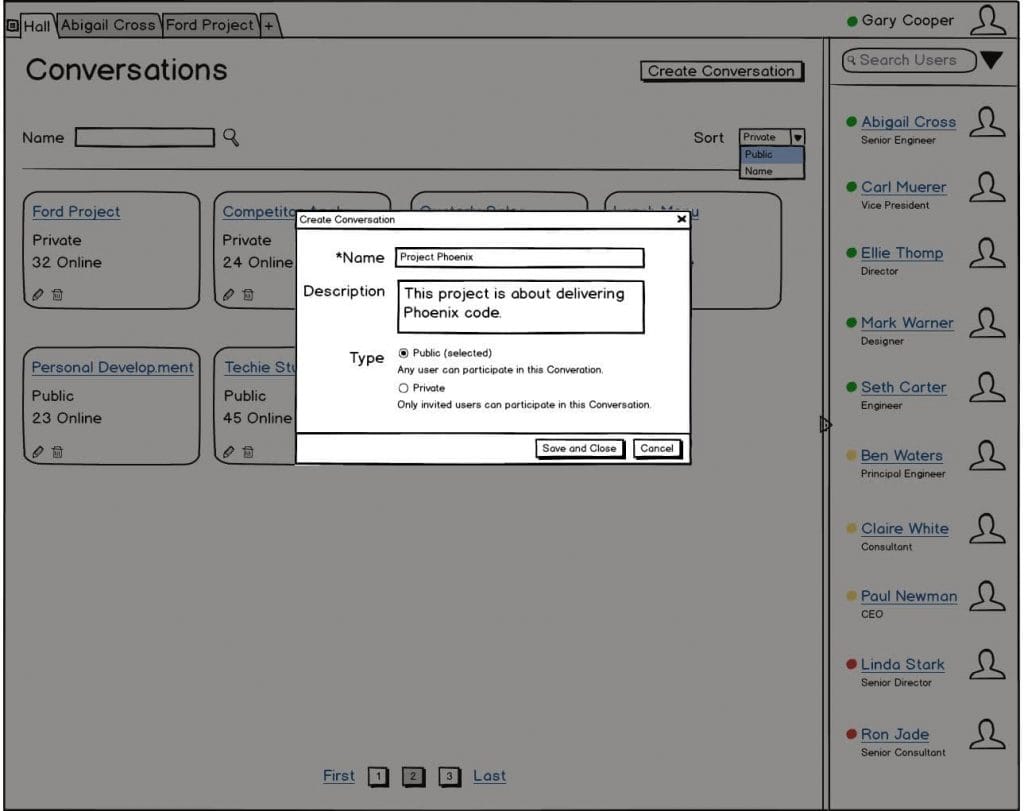
Task: Expand the user filter triangle beside Search Users
Action: pyautogui.click(x=991, y=60)
